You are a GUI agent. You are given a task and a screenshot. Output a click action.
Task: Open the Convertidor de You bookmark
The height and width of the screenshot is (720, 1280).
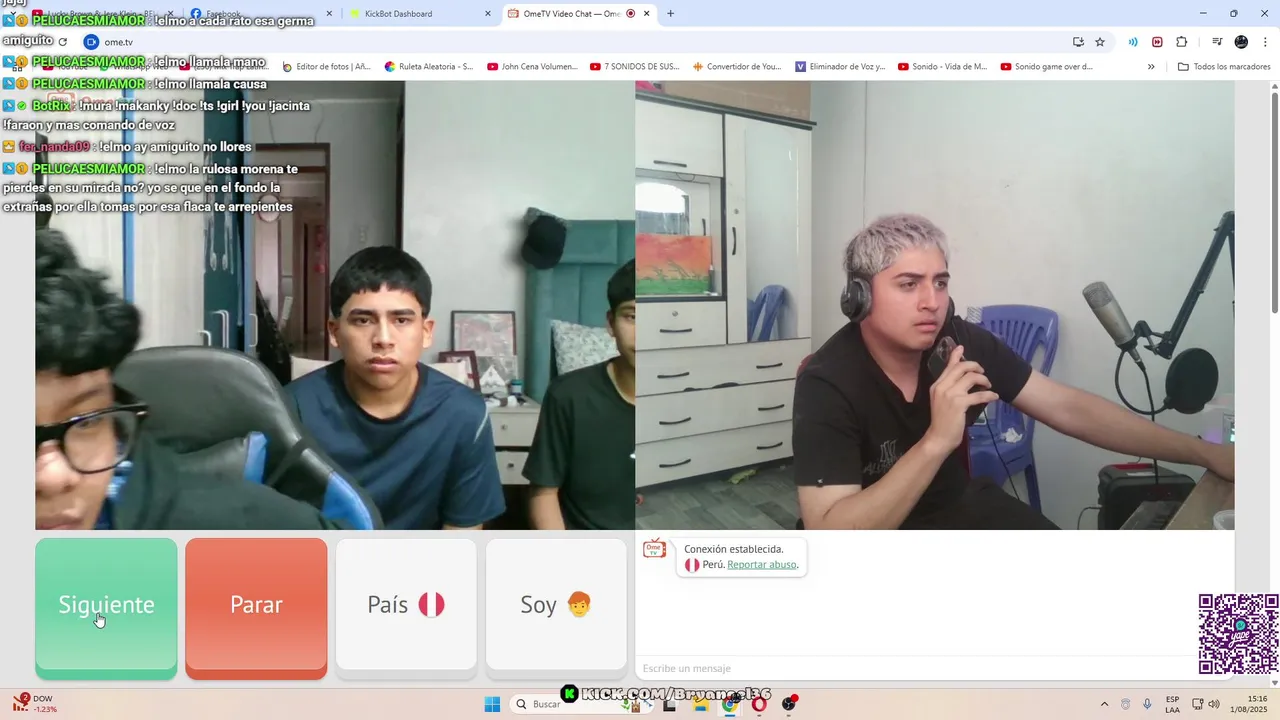coord(737,67)
